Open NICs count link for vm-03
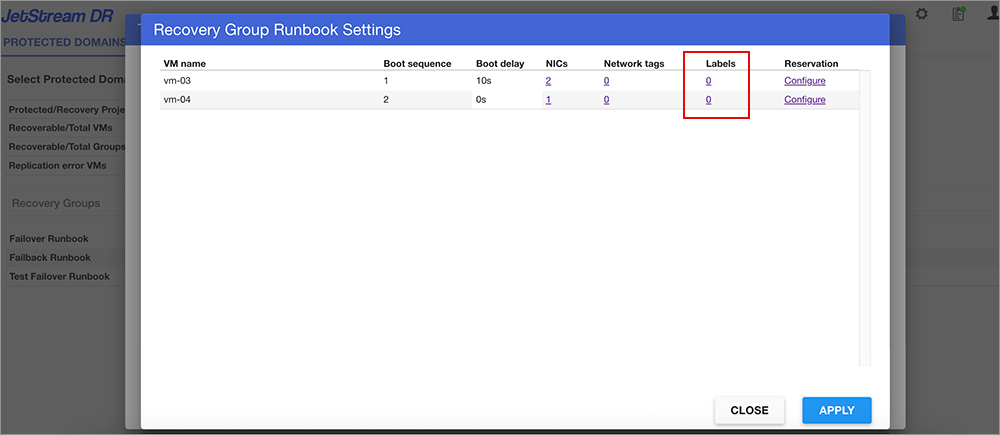1000x435 pixels. coord(548,81)
